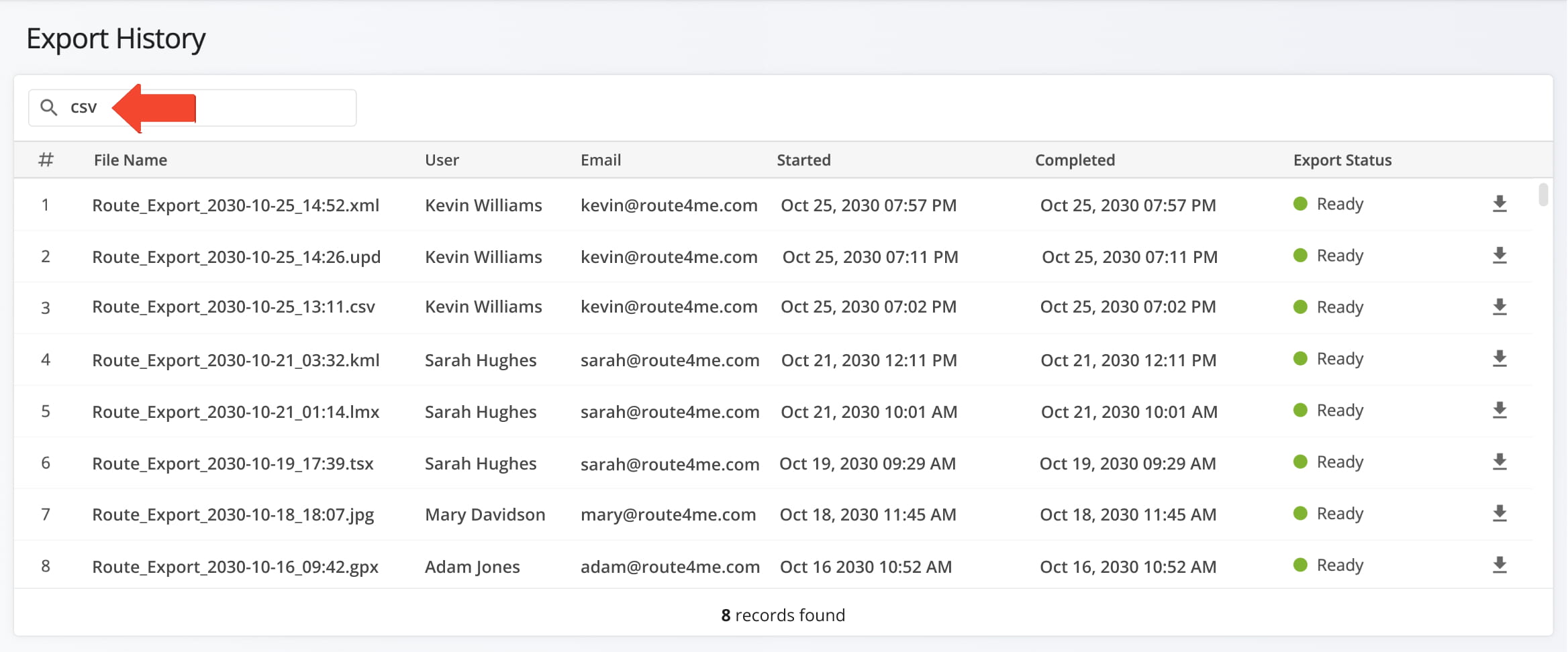Download the Route_Export 14:52.xml file

[x=1500, y=205]
